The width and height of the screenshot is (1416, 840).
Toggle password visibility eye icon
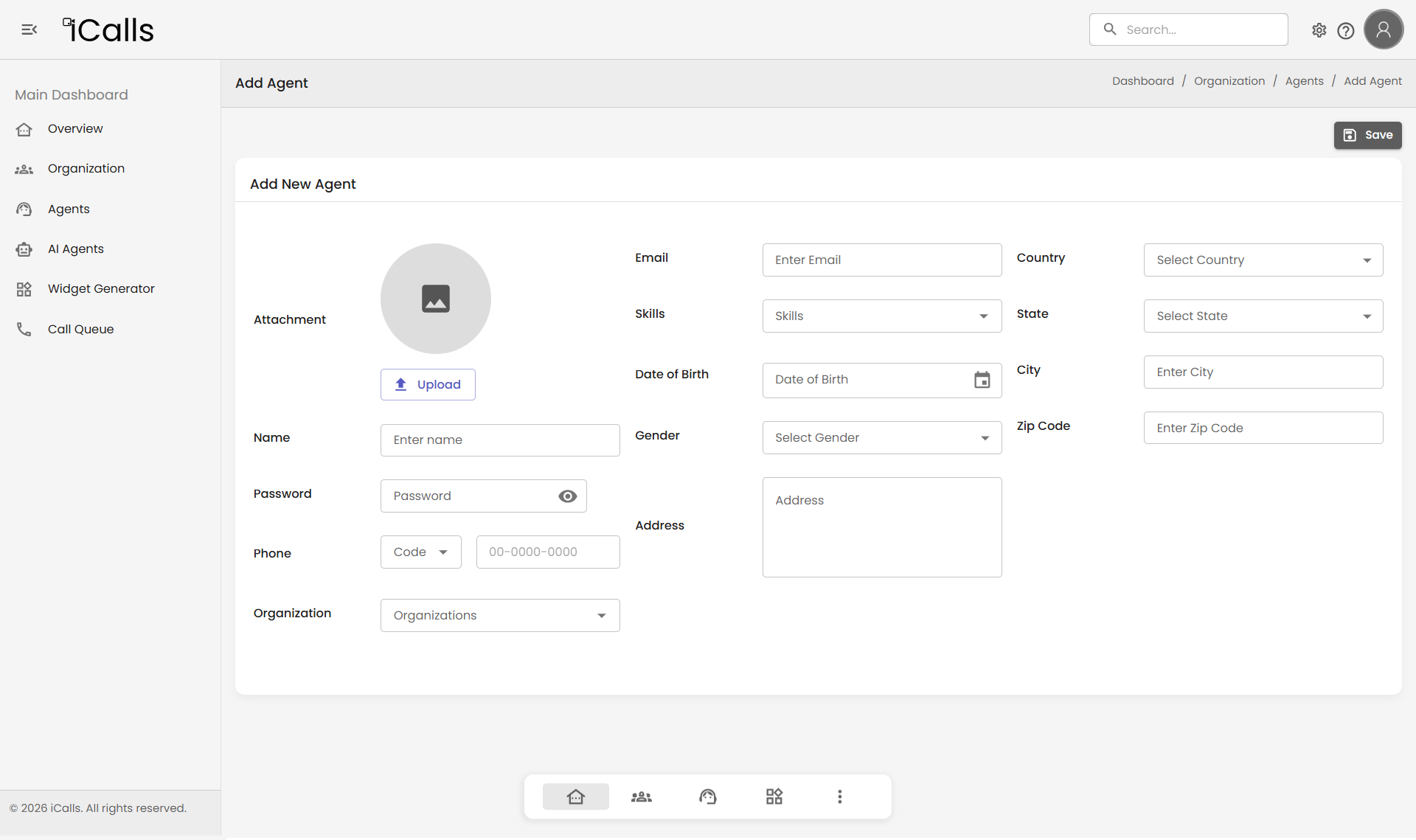567,496
